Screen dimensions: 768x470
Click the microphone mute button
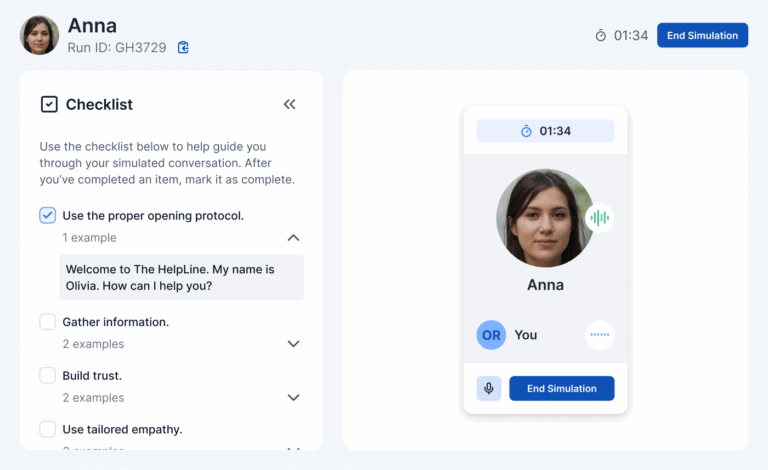click(x=489, y=388)
